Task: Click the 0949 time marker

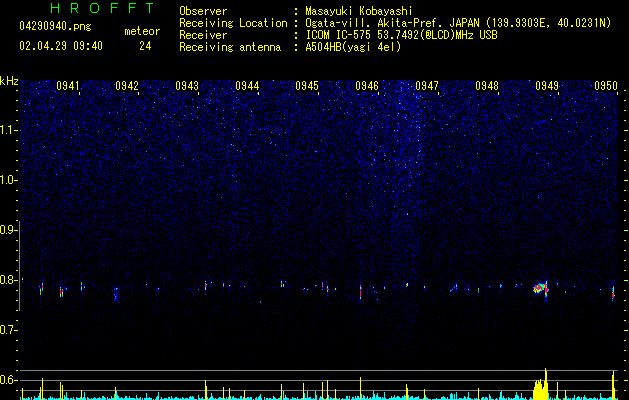Action: point(547,86)
